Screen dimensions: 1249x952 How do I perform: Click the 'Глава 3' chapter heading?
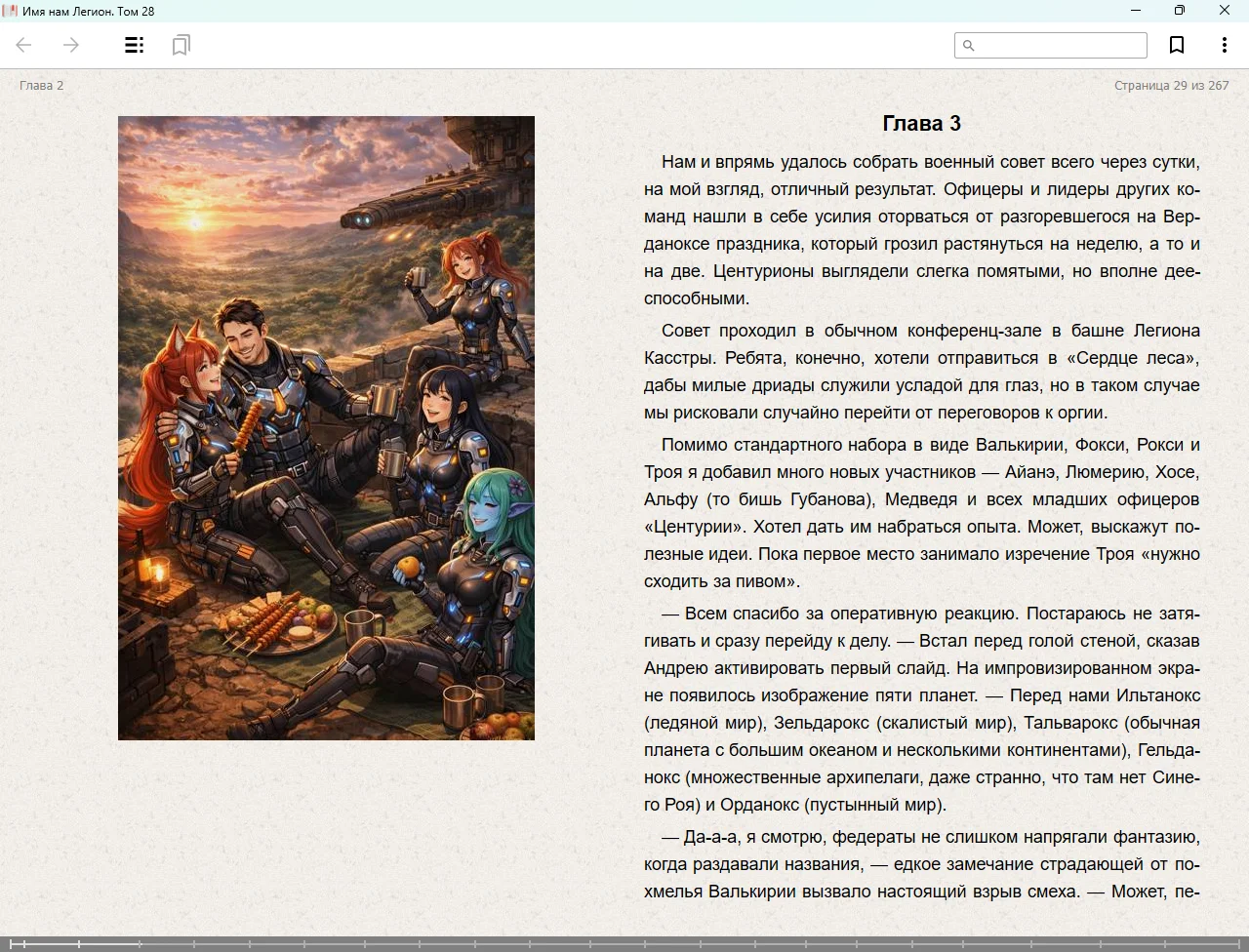[921, 124]
